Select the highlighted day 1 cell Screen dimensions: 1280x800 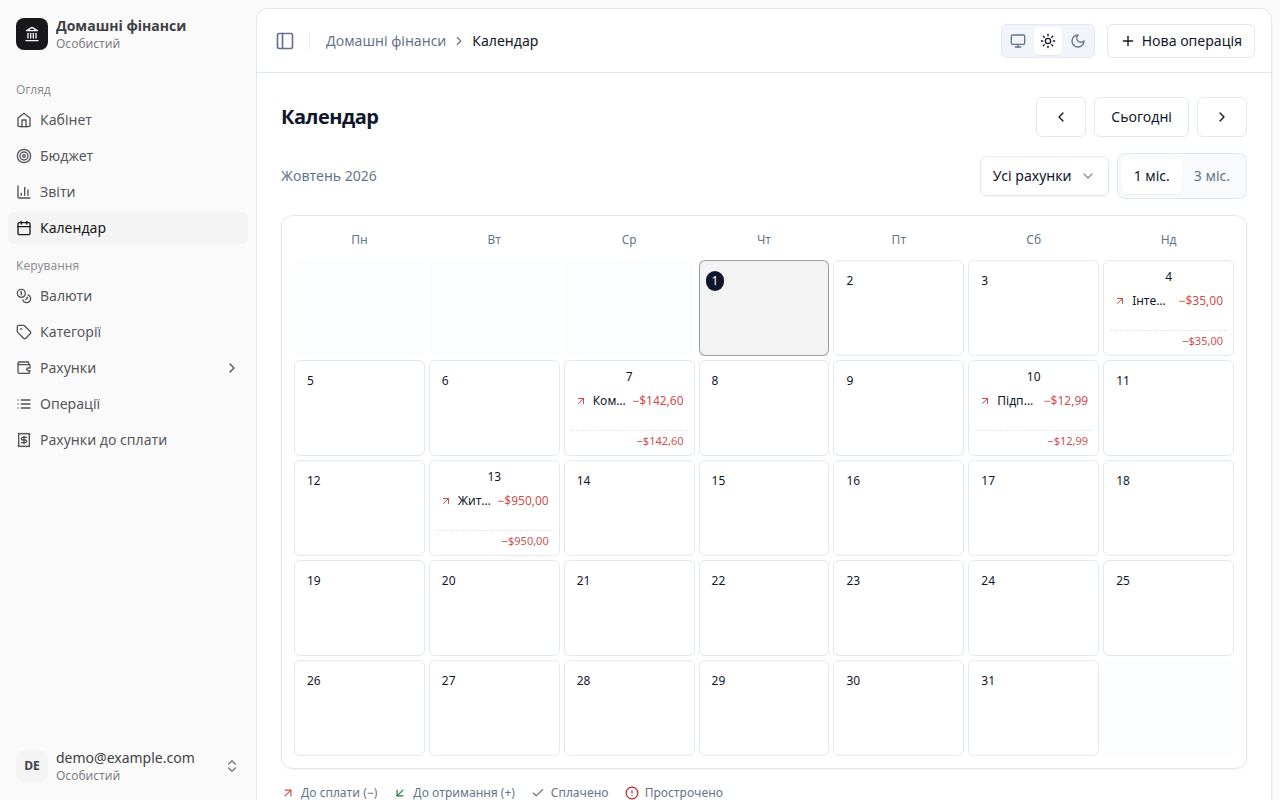[764, 308]
